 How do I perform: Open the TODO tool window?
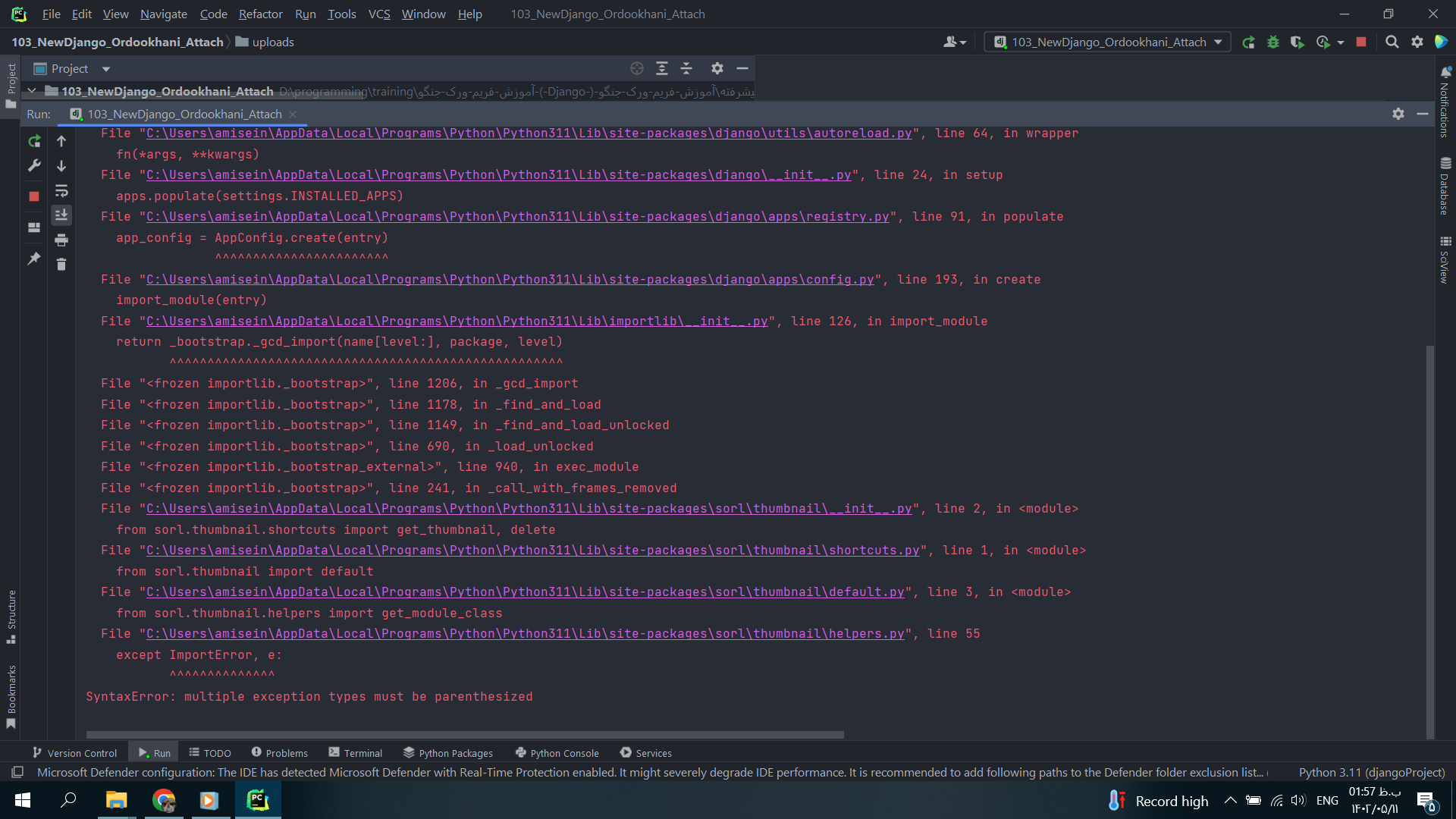pyautogui.click(x=210, y=753)
